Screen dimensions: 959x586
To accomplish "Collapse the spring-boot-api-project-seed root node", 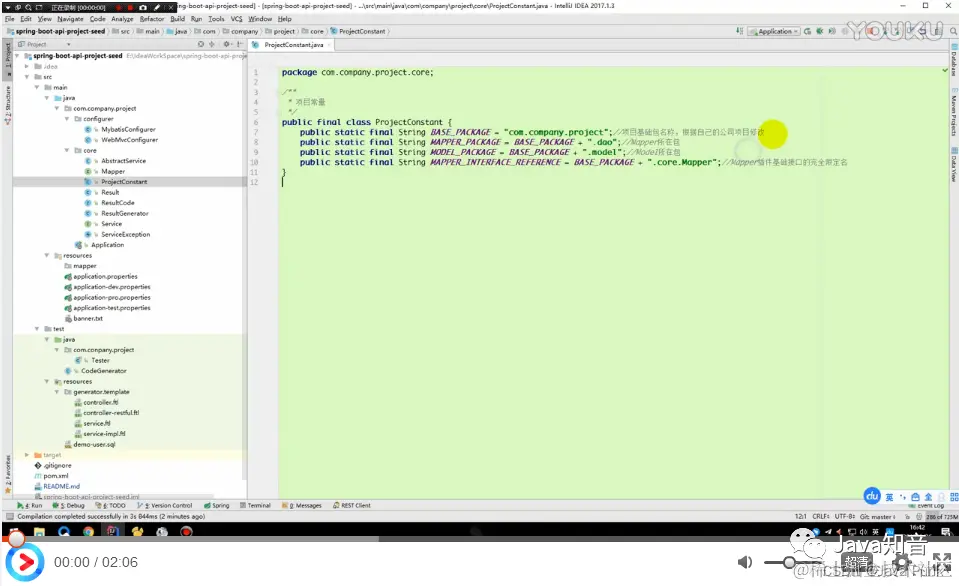I will pos(17,56).
